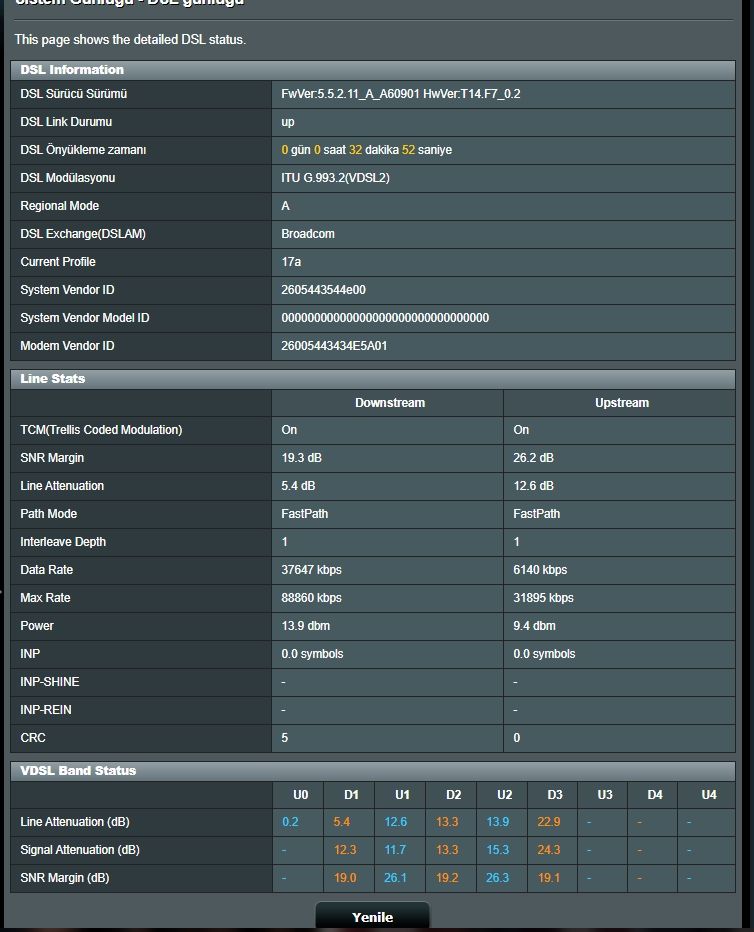
Task: Click upstream Max Rate 31895 kbps
Action: [543, 597]
